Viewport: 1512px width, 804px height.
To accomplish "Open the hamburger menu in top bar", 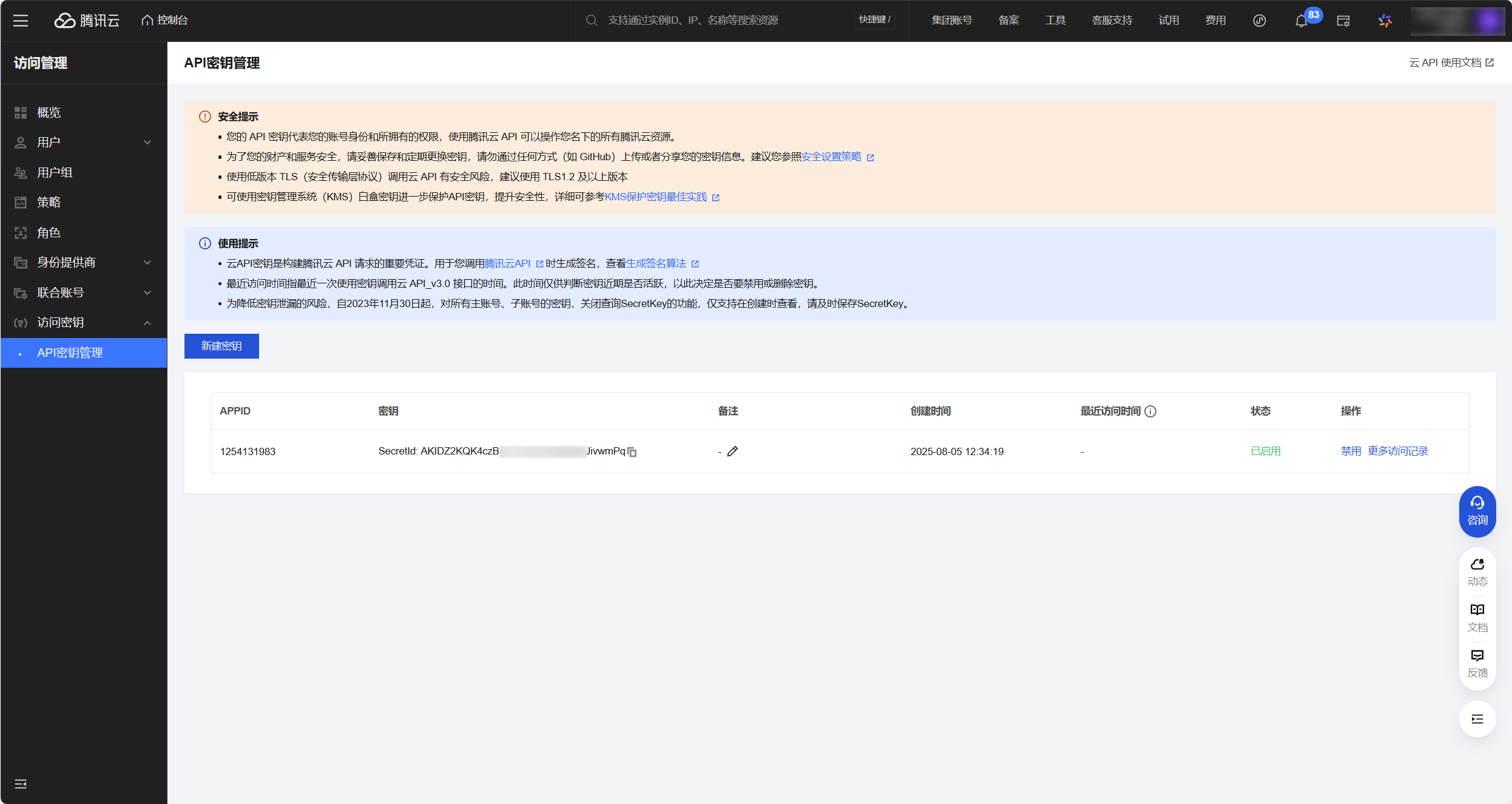I will [x=21, y=21].
